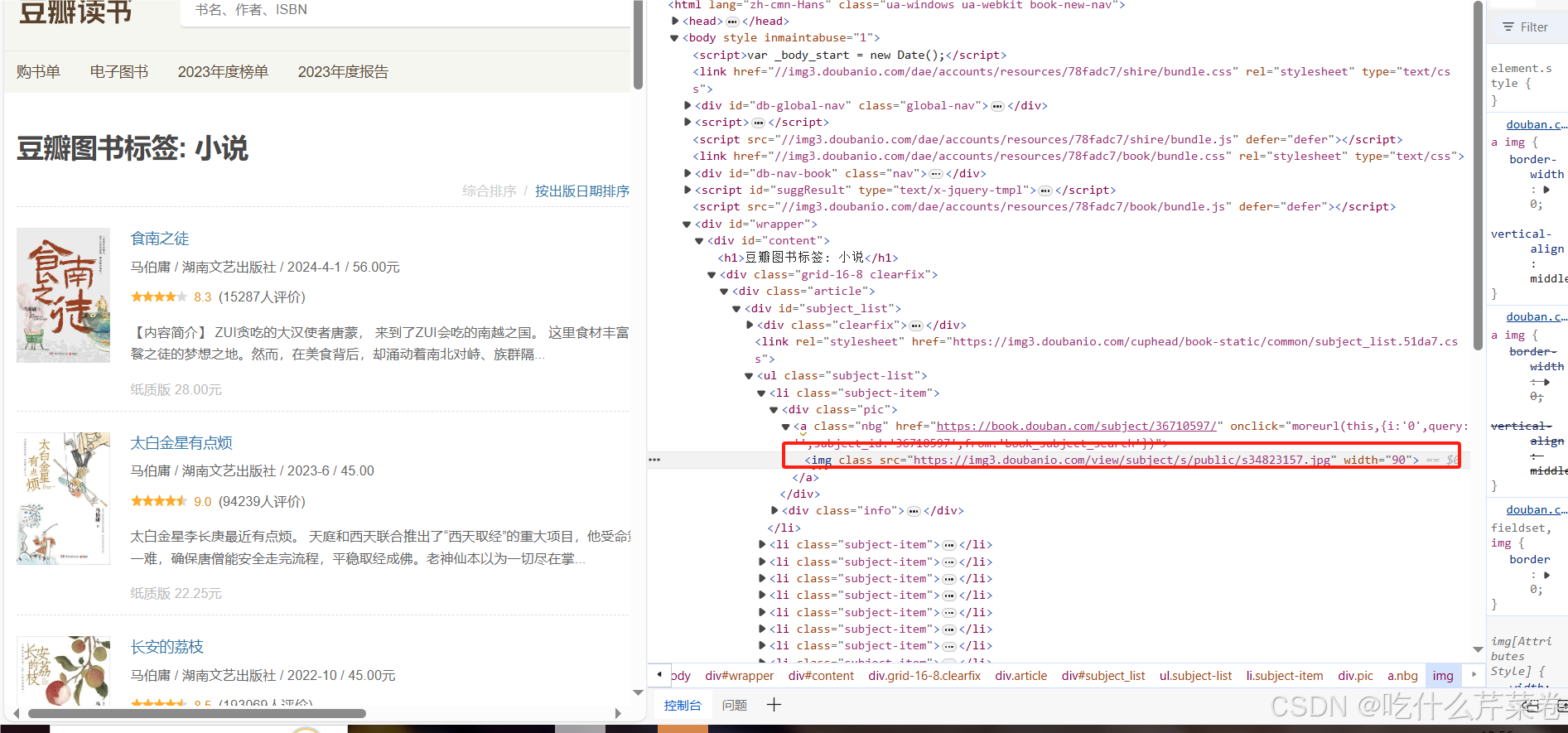The width and height of the screenshot is (1568, 733).
Task: Focus the 书名、作者、ISBN search box
Action: click(404, 10)
